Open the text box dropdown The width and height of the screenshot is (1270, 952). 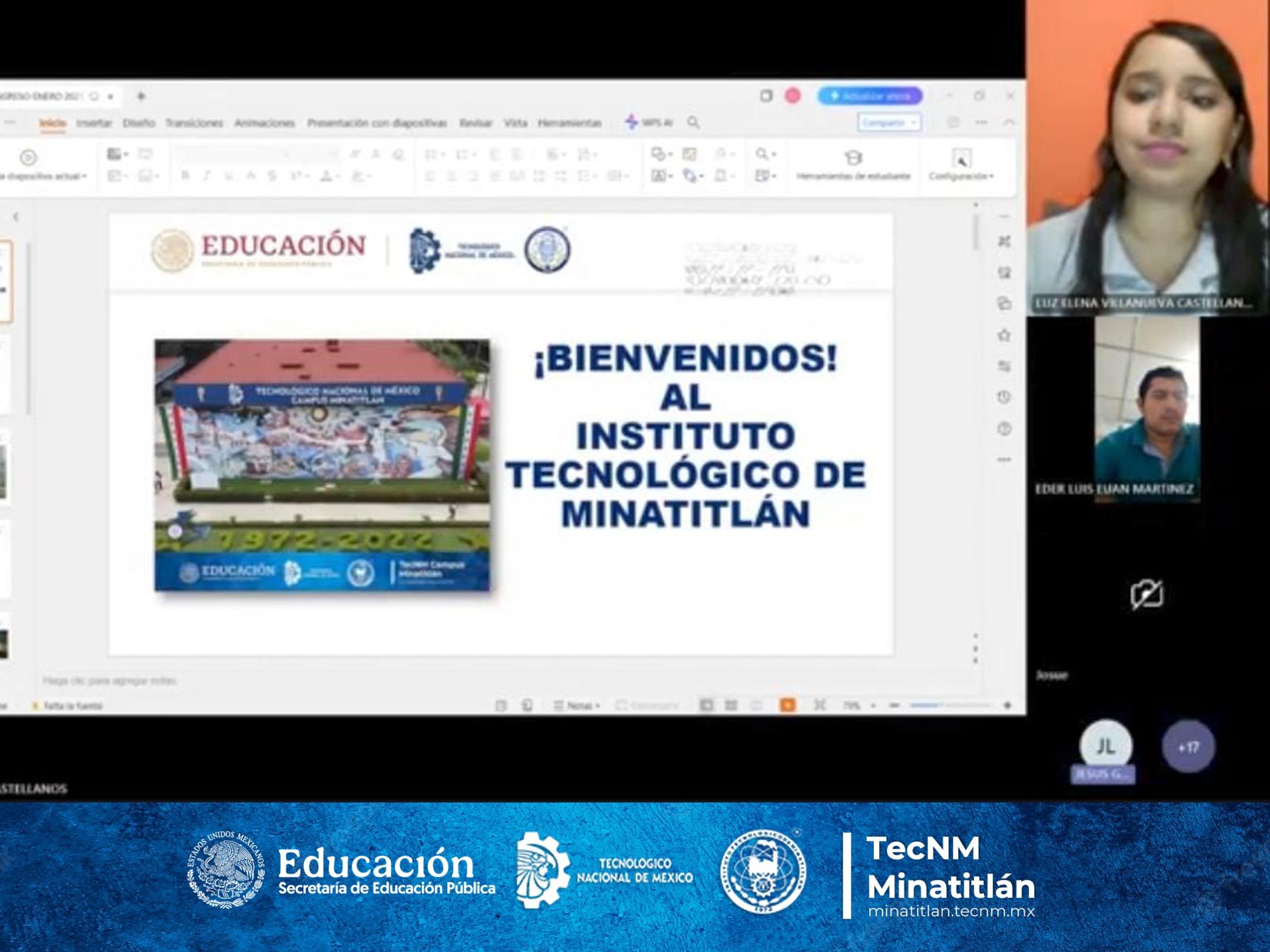(x=662, y=176)
